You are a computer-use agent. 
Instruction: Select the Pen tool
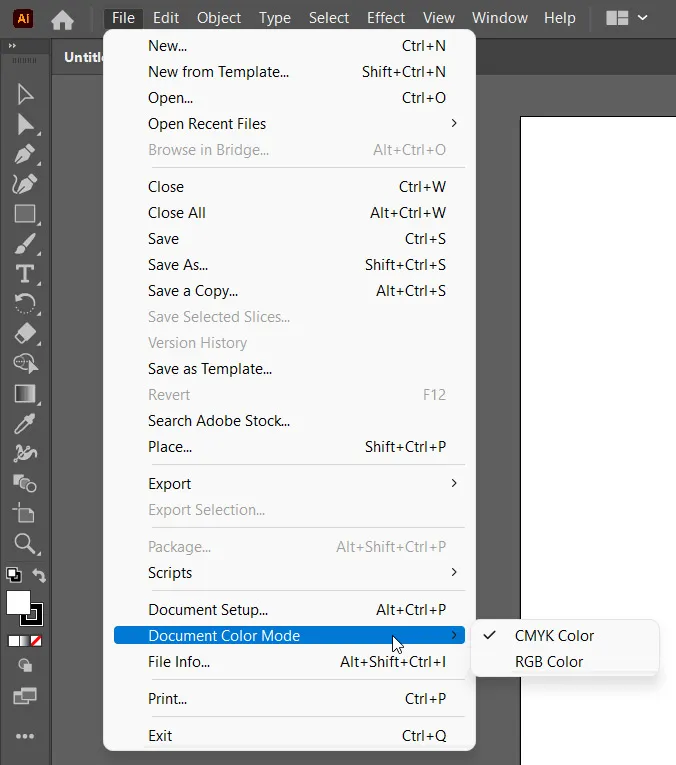coord(25,154)
